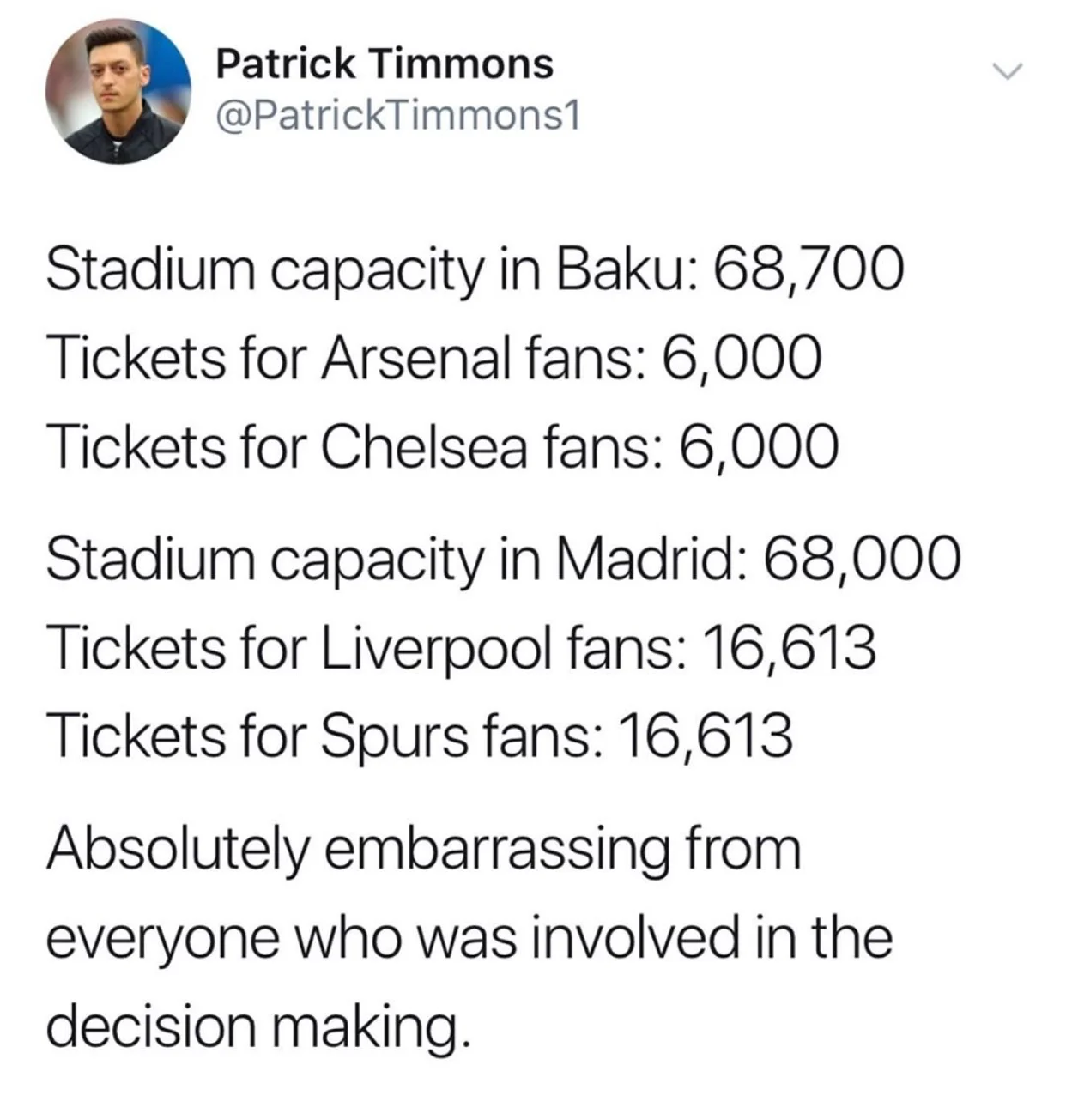1066x1120 pixels.
Task: Click the 6,000 figure for Chelsea
Action: point(759,447)
